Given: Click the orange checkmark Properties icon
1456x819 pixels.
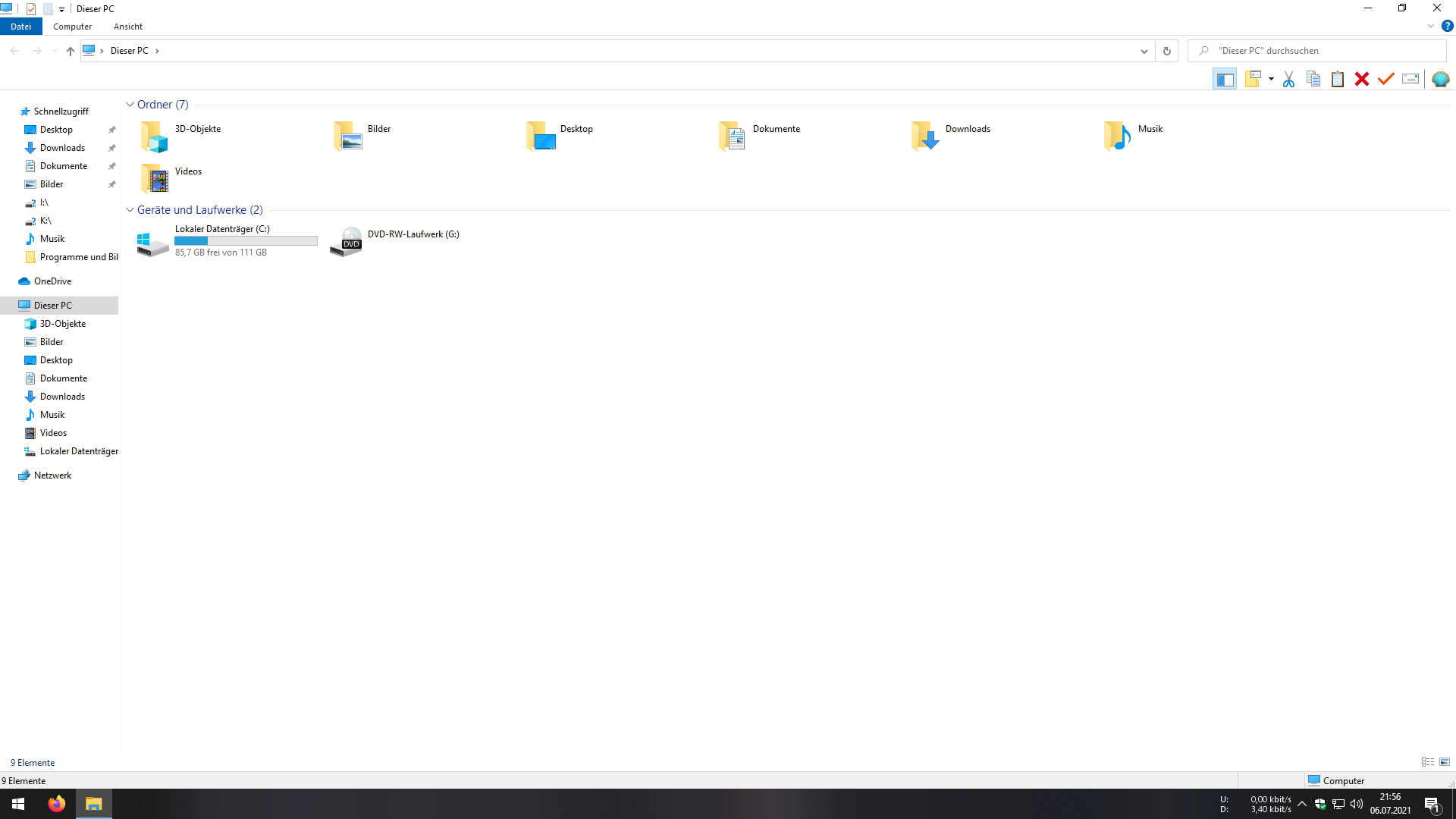Looking at the screenshot, I should pyautogui.click(x=1386, y=79).
